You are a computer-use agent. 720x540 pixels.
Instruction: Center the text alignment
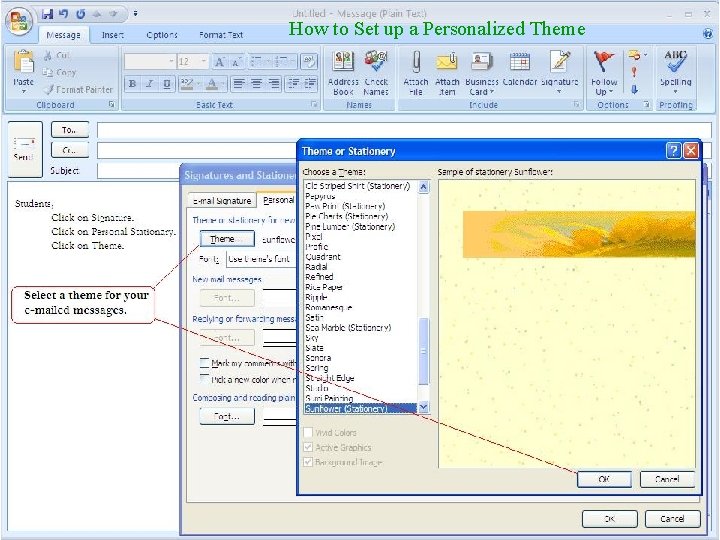(256, 84)
